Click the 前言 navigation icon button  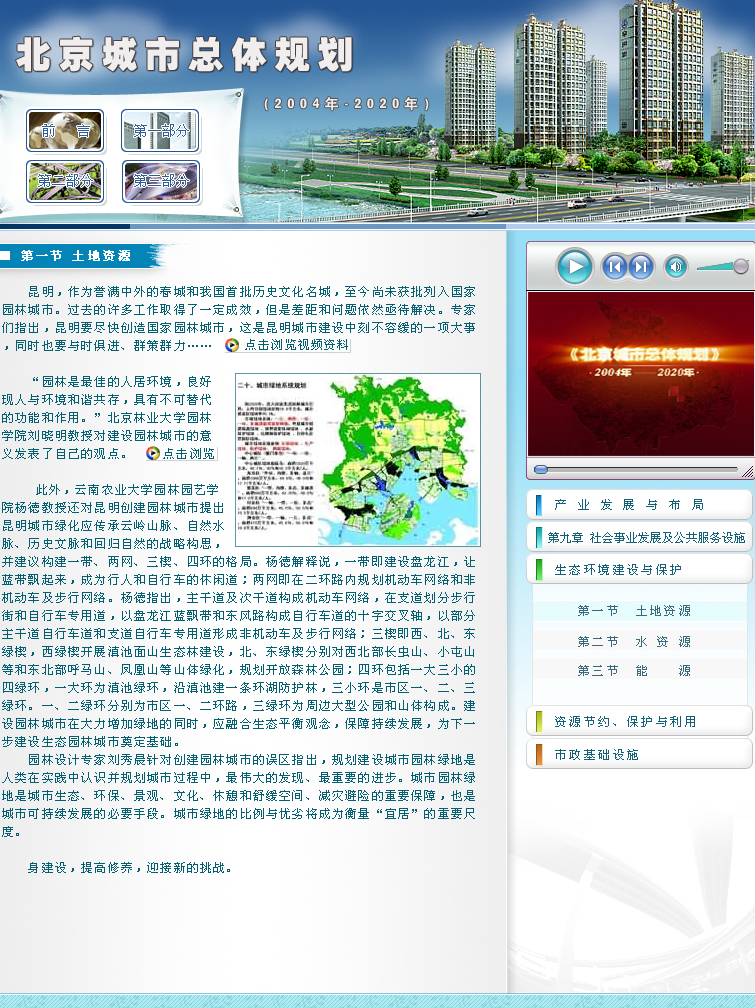(65, 131)
